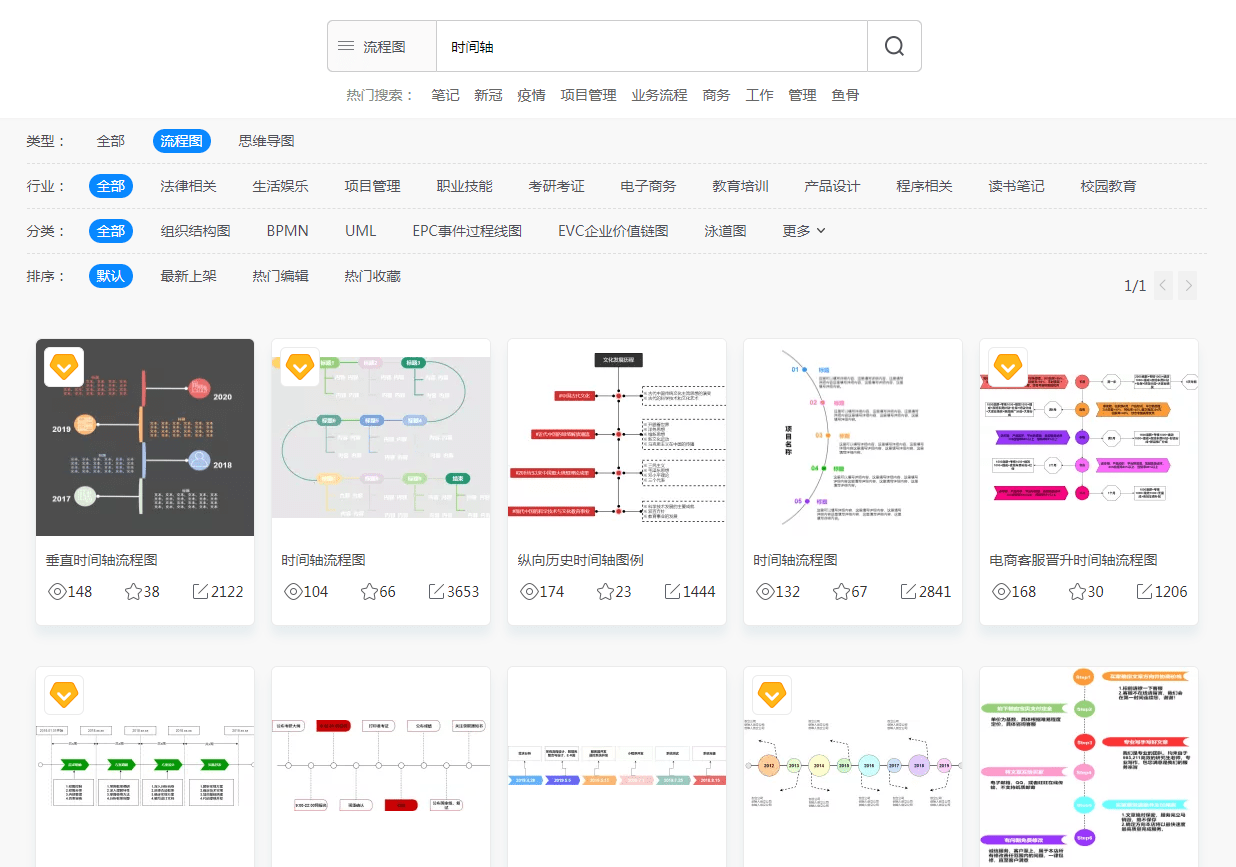This screenshot has height=867, width=1236.
Task: Click the search input containing 时间轴
Action: pos(650,45)
